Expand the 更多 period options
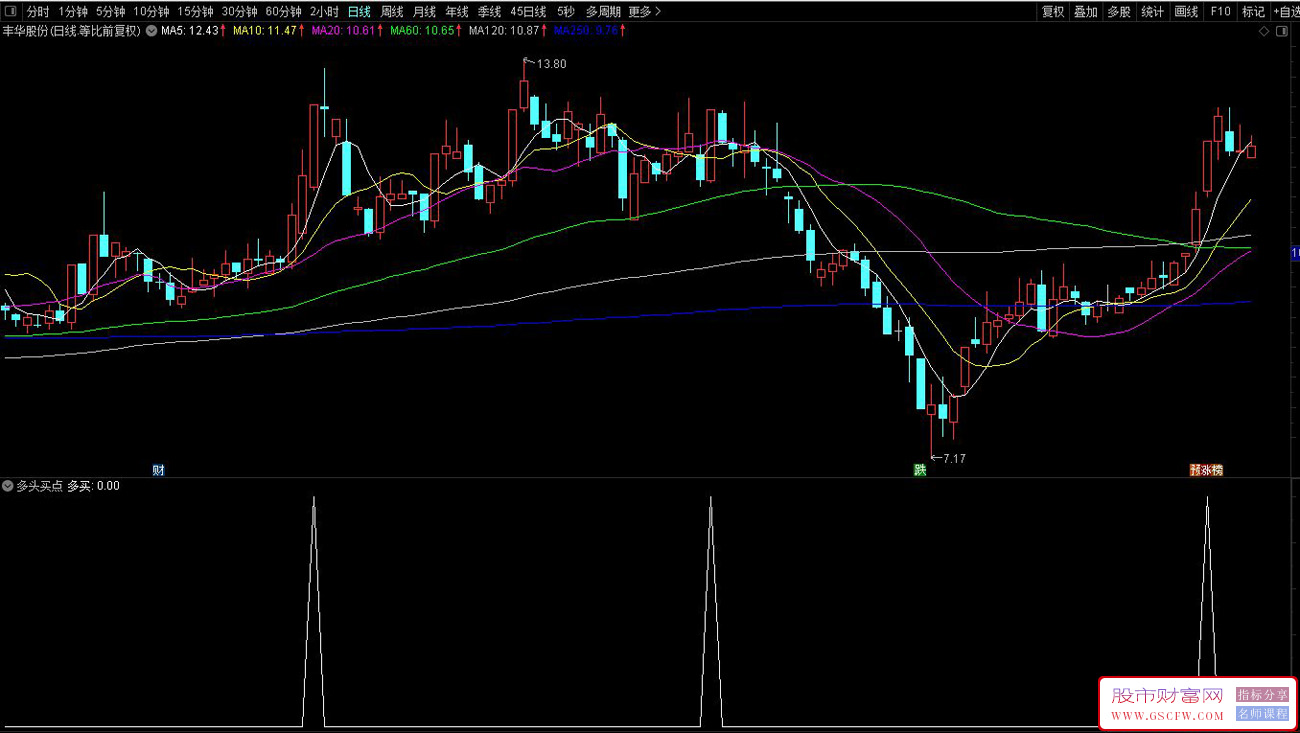1300x733 pixels. point(645,12)
